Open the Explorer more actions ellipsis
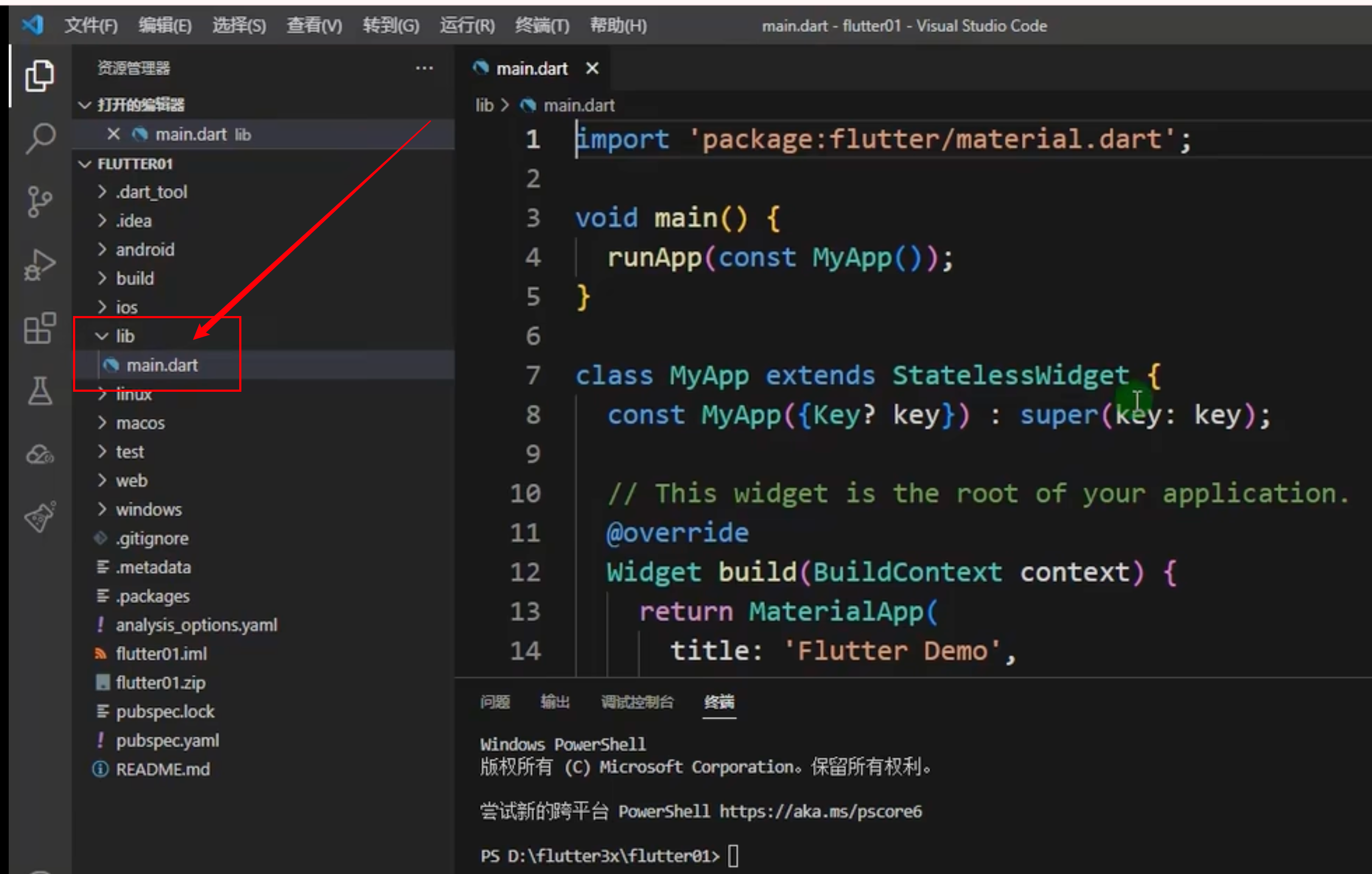The width and height of the screenshot is (1372, 874). [x=424, y=68]
